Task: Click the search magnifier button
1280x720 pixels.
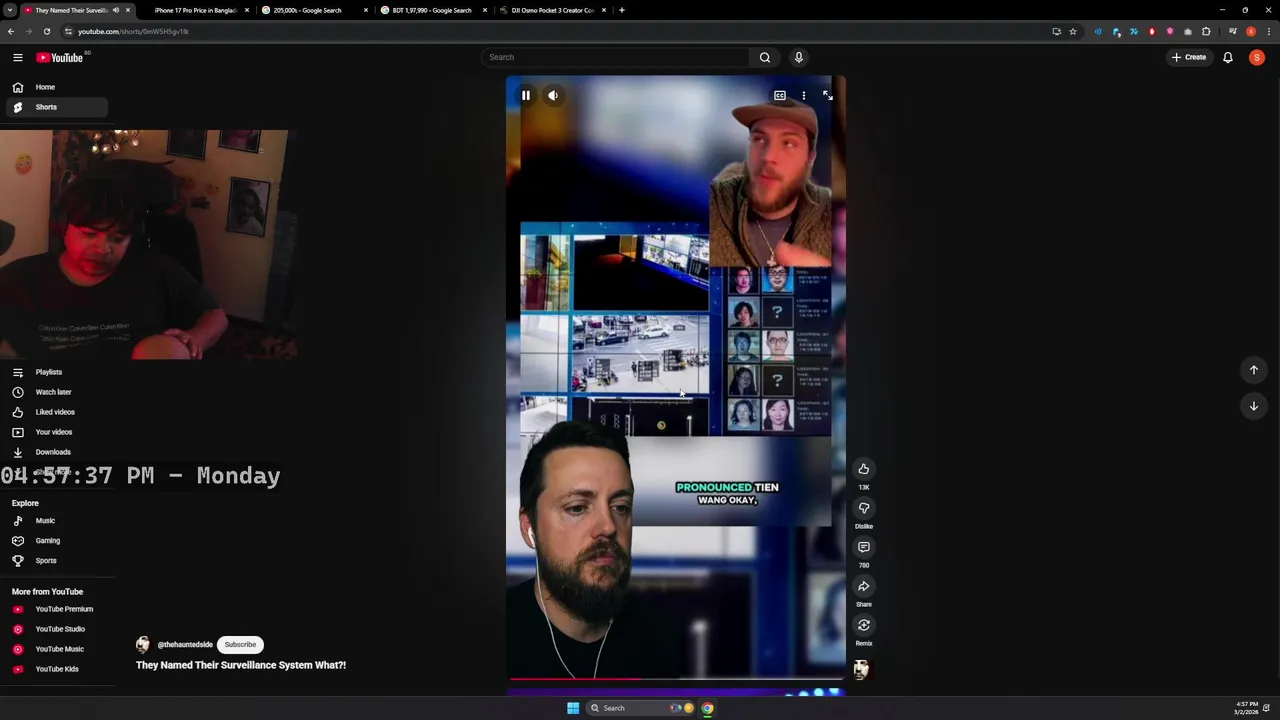Action: point(765,57)
